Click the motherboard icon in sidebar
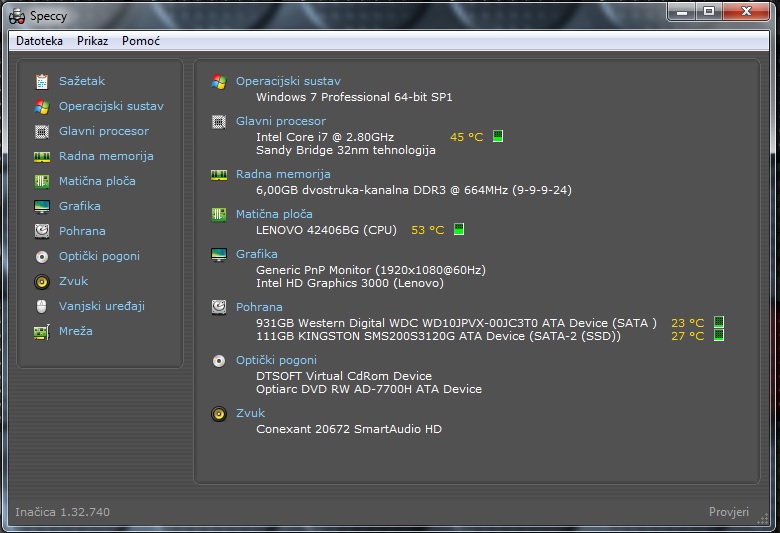This screenshot has width=780, height=533. point(42,182)
